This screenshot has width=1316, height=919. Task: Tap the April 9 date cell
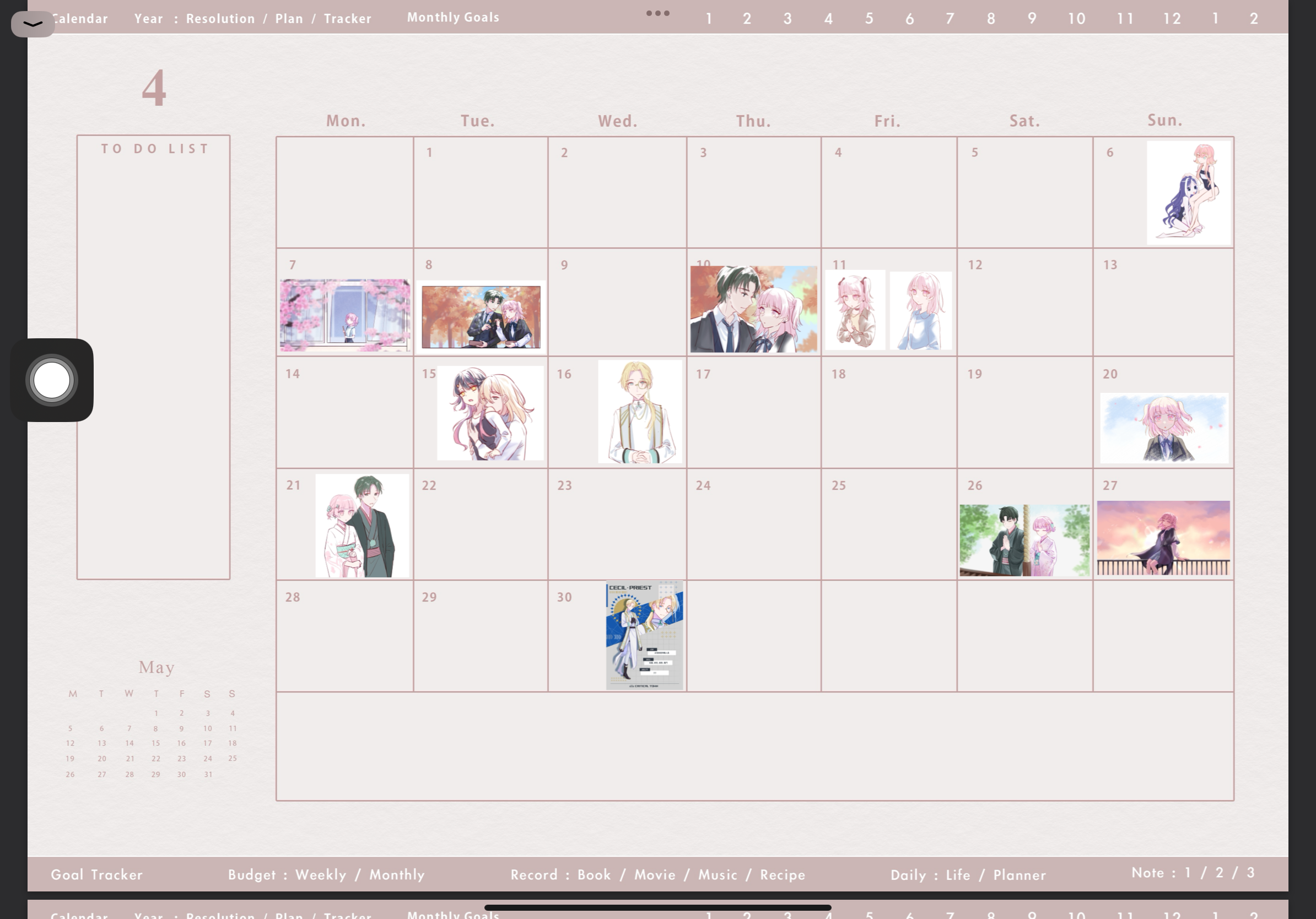pos(617,302)
